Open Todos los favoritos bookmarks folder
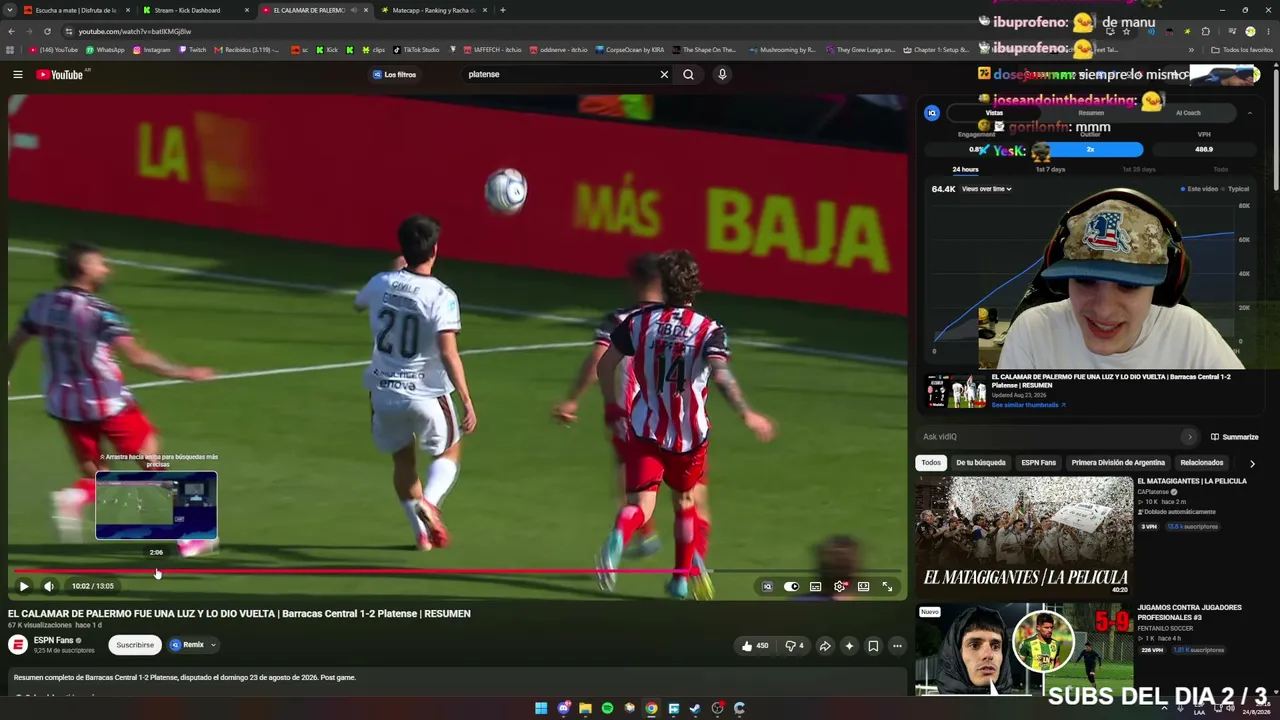 click(1242, 49)
